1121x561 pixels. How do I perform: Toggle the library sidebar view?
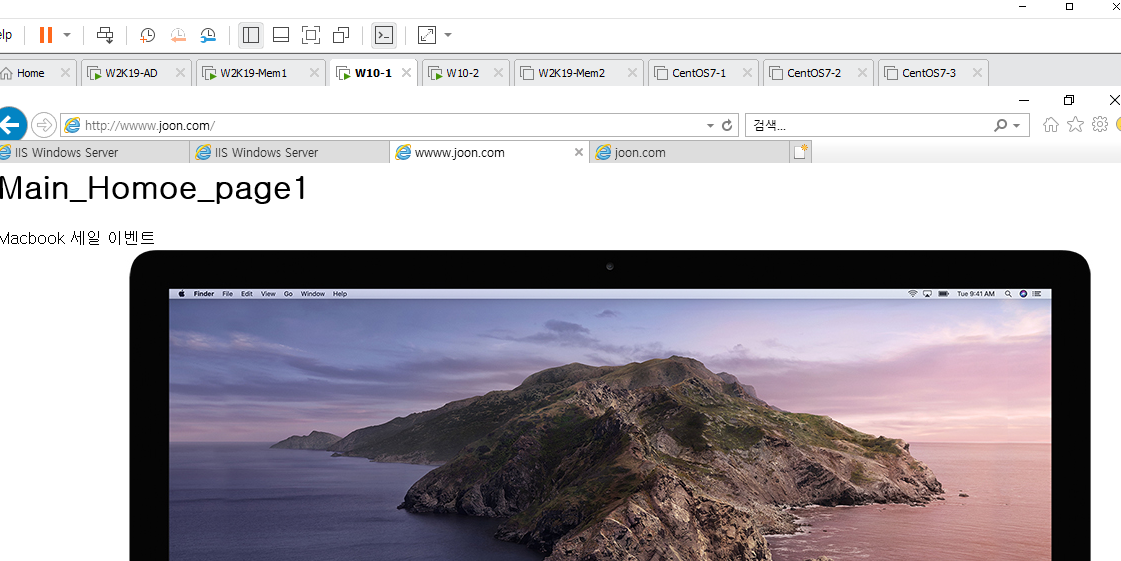251,35
